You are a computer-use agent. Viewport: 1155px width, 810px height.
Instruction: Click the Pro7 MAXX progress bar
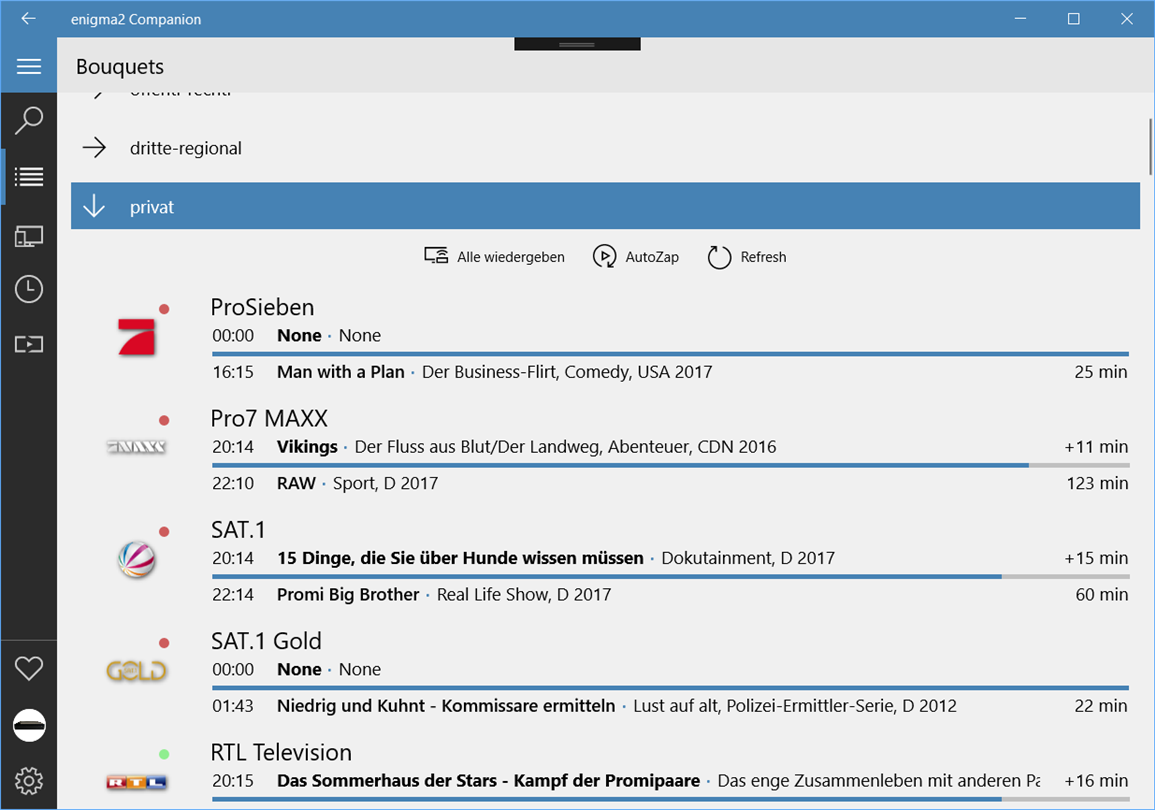point(670,465)
